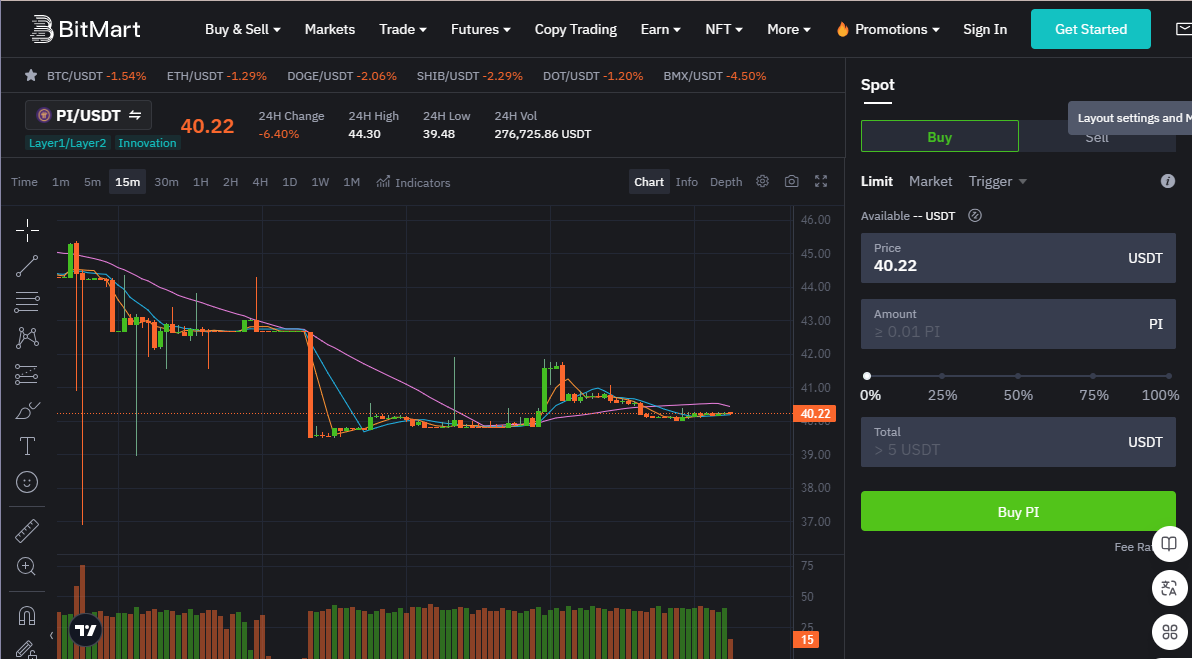Select the trend line drawing tool
The image size is (1192, 659).
tap(27, 266)
